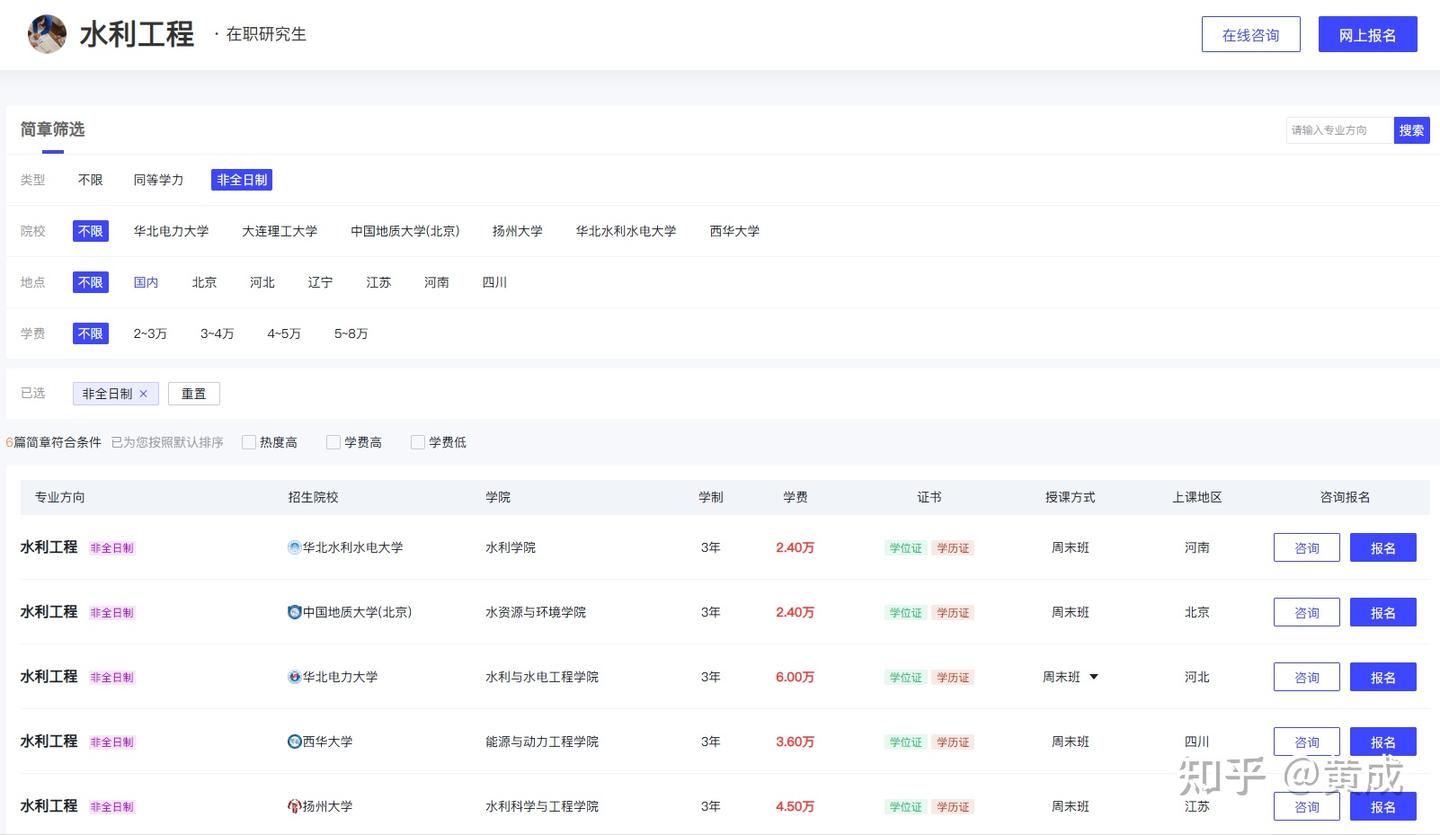Select 不限 in the 地点 filter

[x=91, y=282]
